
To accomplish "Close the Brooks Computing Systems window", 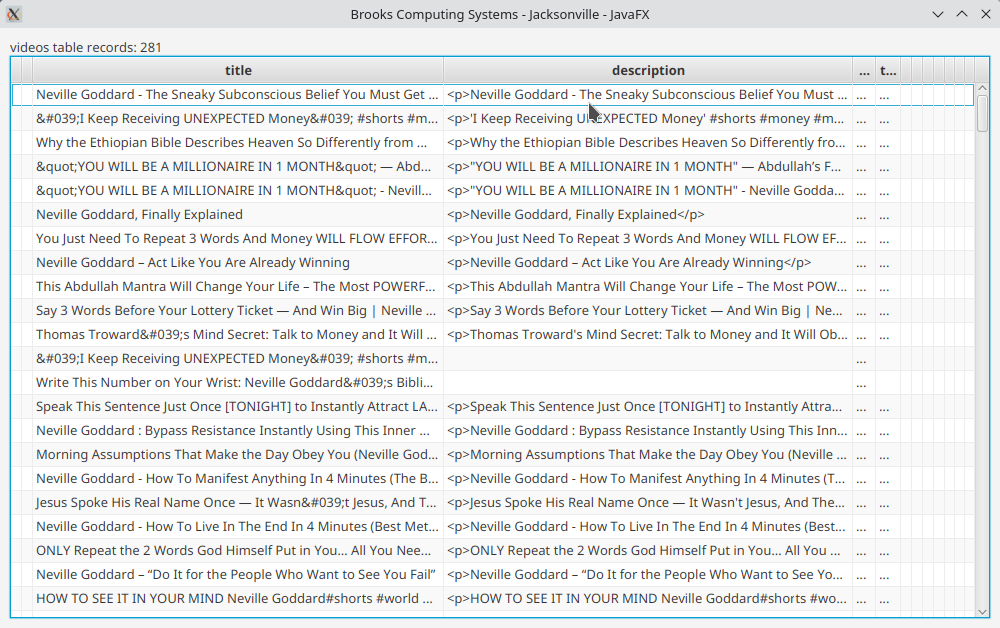I will tap(984, 14).
